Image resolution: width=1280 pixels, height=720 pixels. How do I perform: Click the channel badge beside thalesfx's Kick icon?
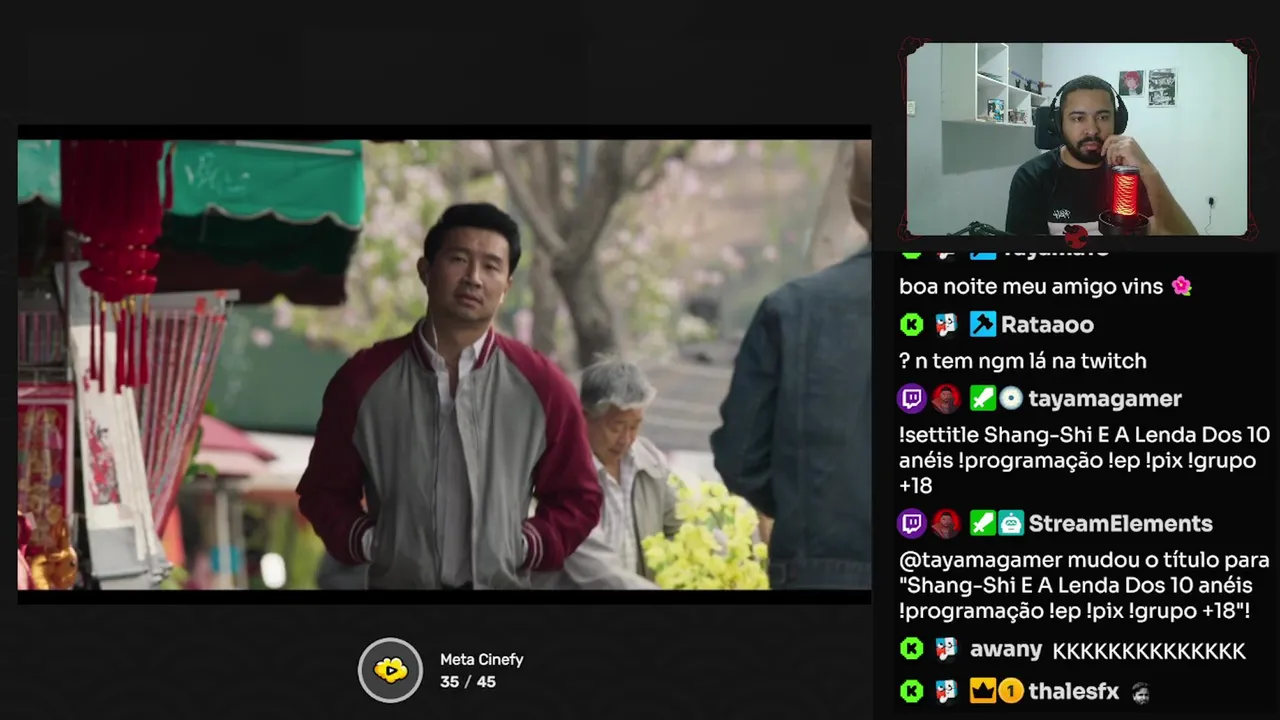946,691
